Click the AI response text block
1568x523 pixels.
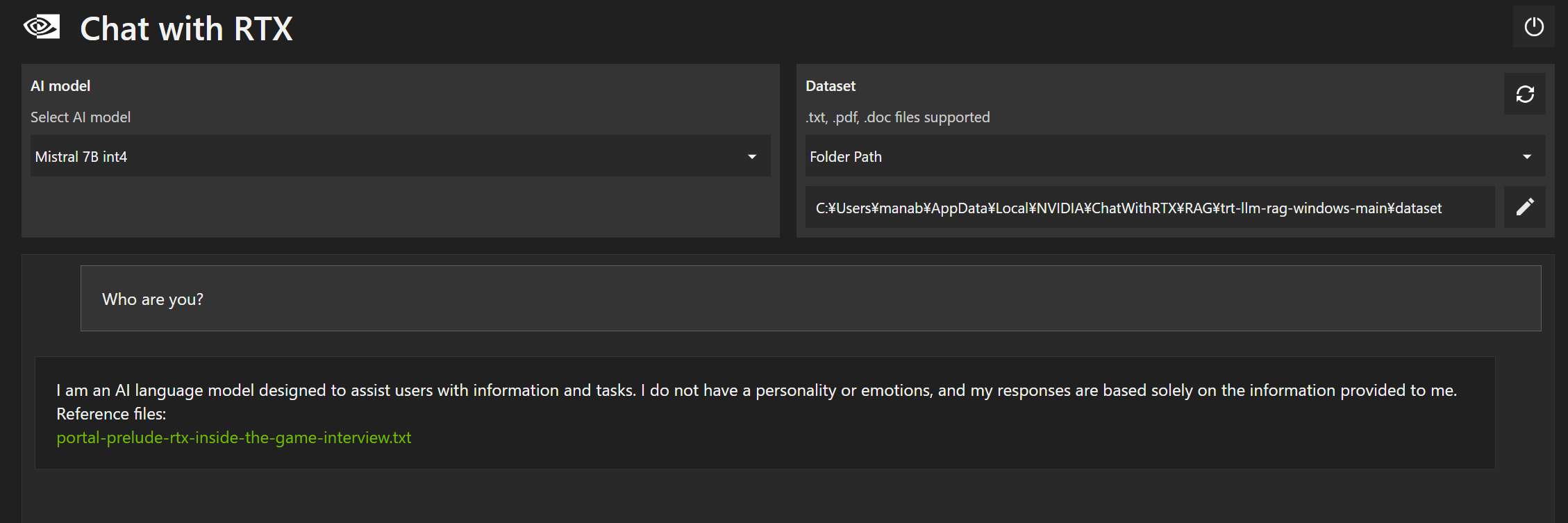pyautogui.click(x=756, y=390)
